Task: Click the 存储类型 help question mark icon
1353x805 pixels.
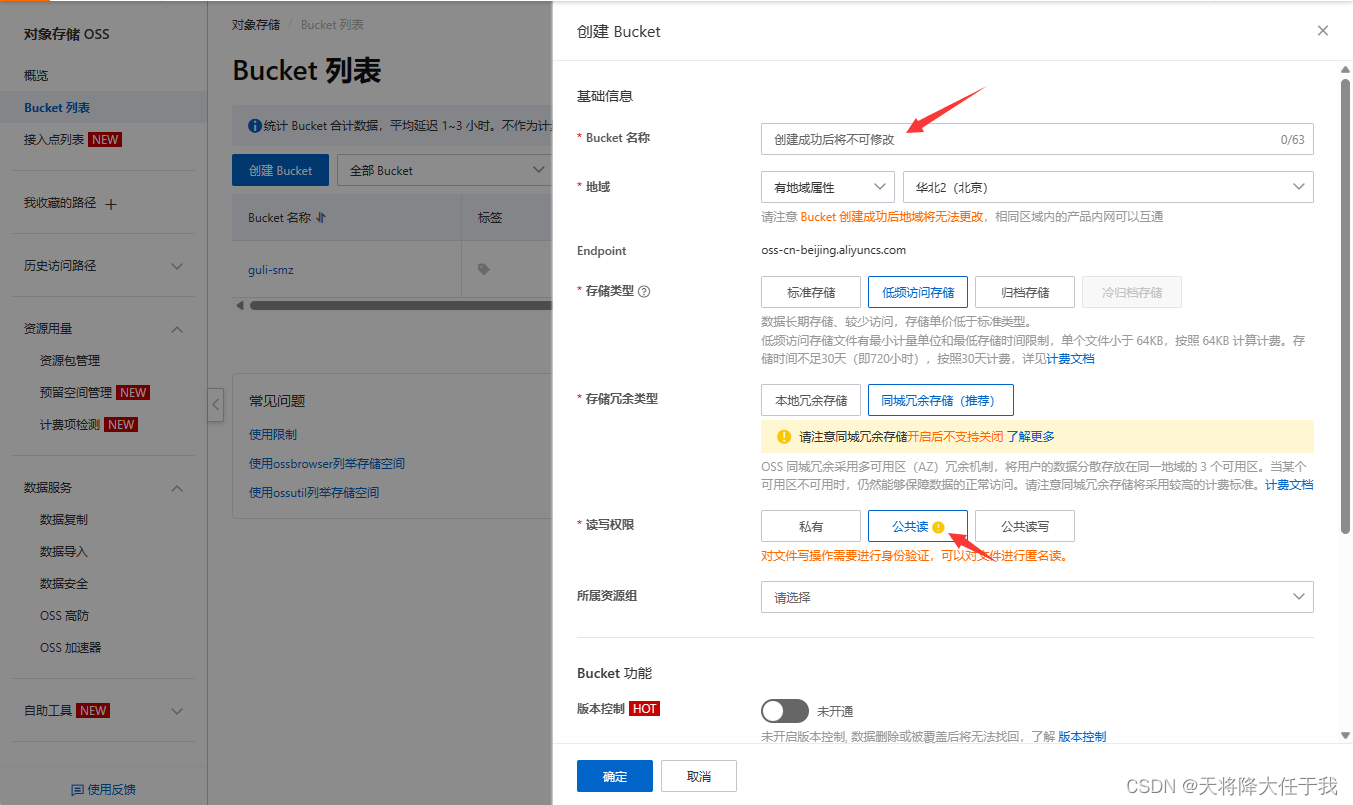Action: pos(644,292)
